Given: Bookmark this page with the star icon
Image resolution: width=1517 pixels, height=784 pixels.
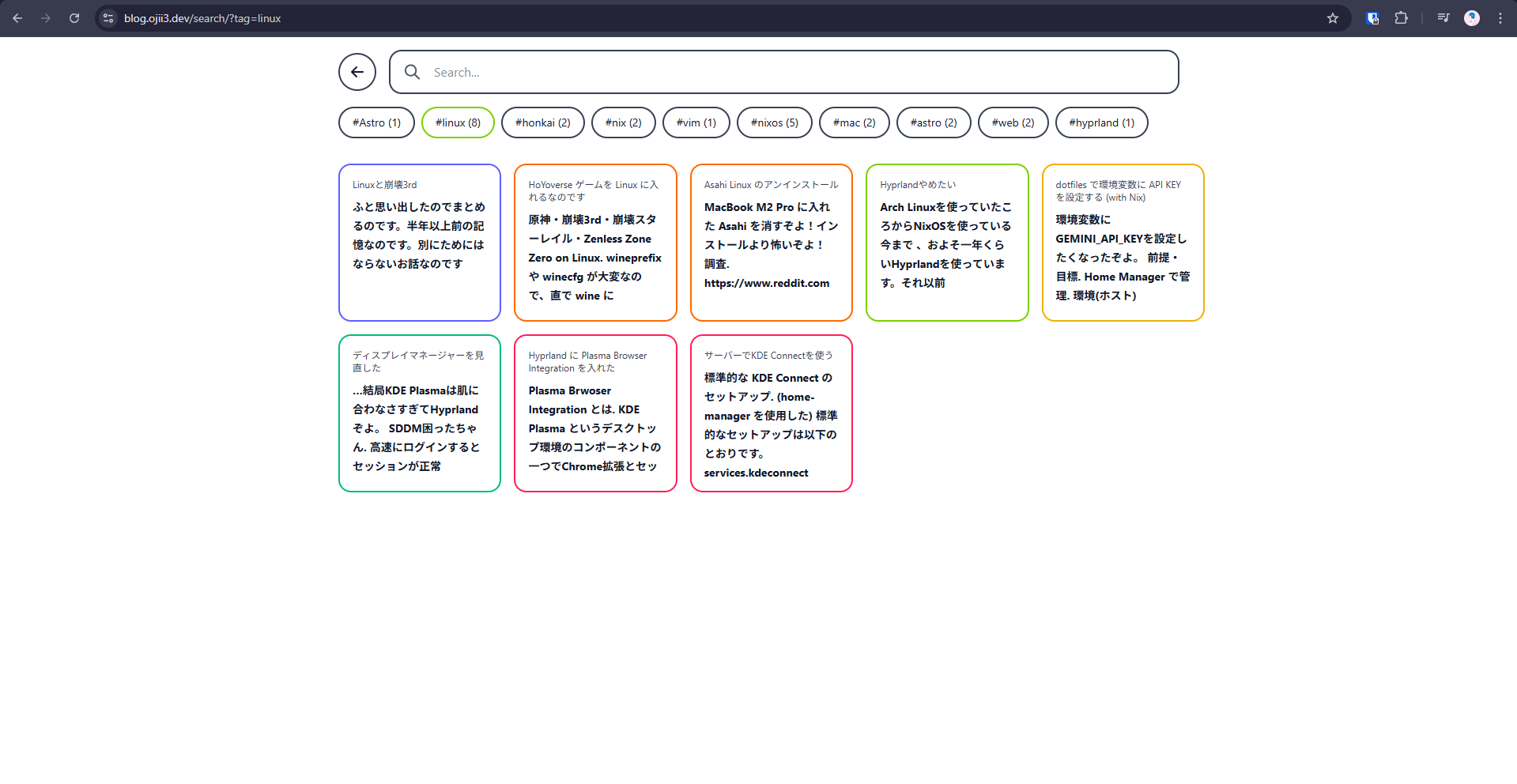Looking at the screenshot, I should pos(1332,18).
